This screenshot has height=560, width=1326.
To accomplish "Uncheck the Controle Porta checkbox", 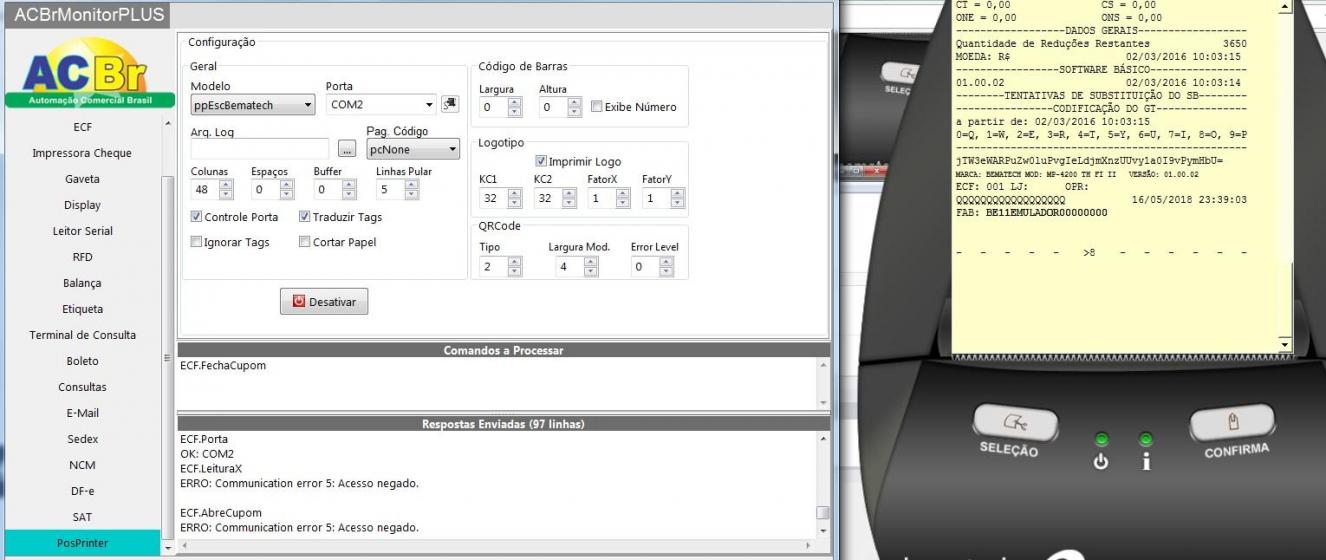I will [196, 217].
